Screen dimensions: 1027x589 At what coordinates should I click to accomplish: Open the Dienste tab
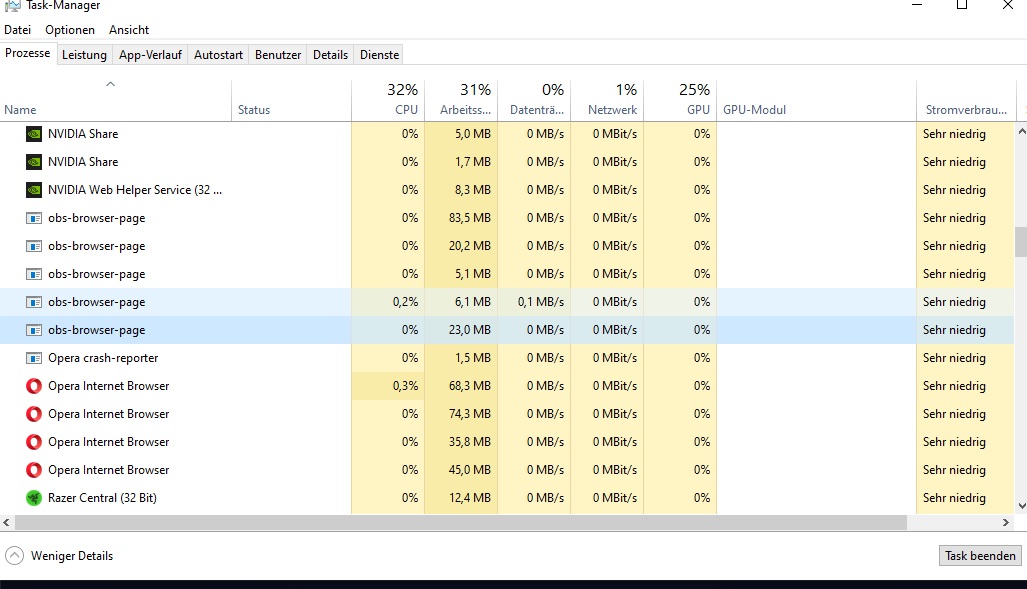tap(379, 55)
